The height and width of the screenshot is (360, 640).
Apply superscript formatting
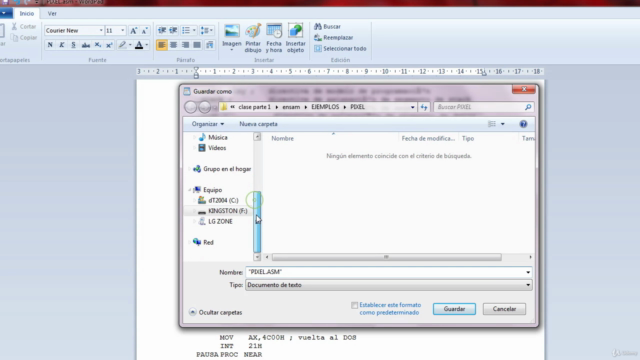coord(109,45)
